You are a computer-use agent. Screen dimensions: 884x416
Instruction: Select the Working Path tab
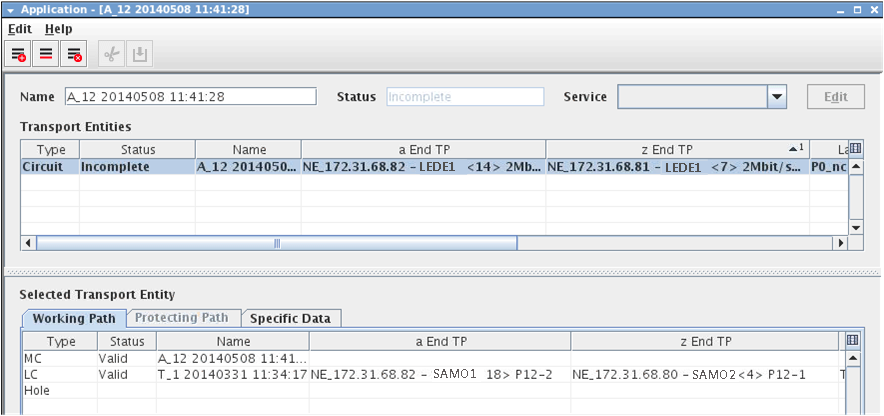tap(72, 318)
